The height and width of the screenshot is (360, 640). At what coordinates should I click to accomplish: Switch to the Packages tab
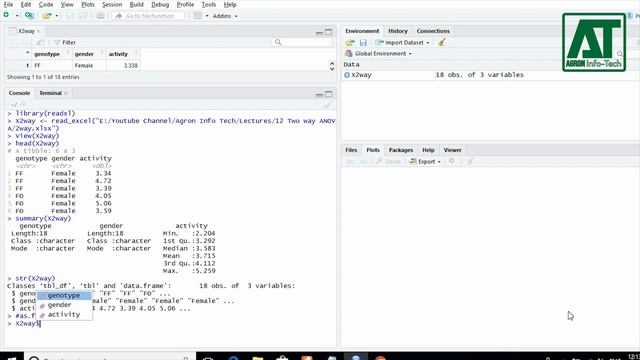pyautogui.click(x=400, y=150)
